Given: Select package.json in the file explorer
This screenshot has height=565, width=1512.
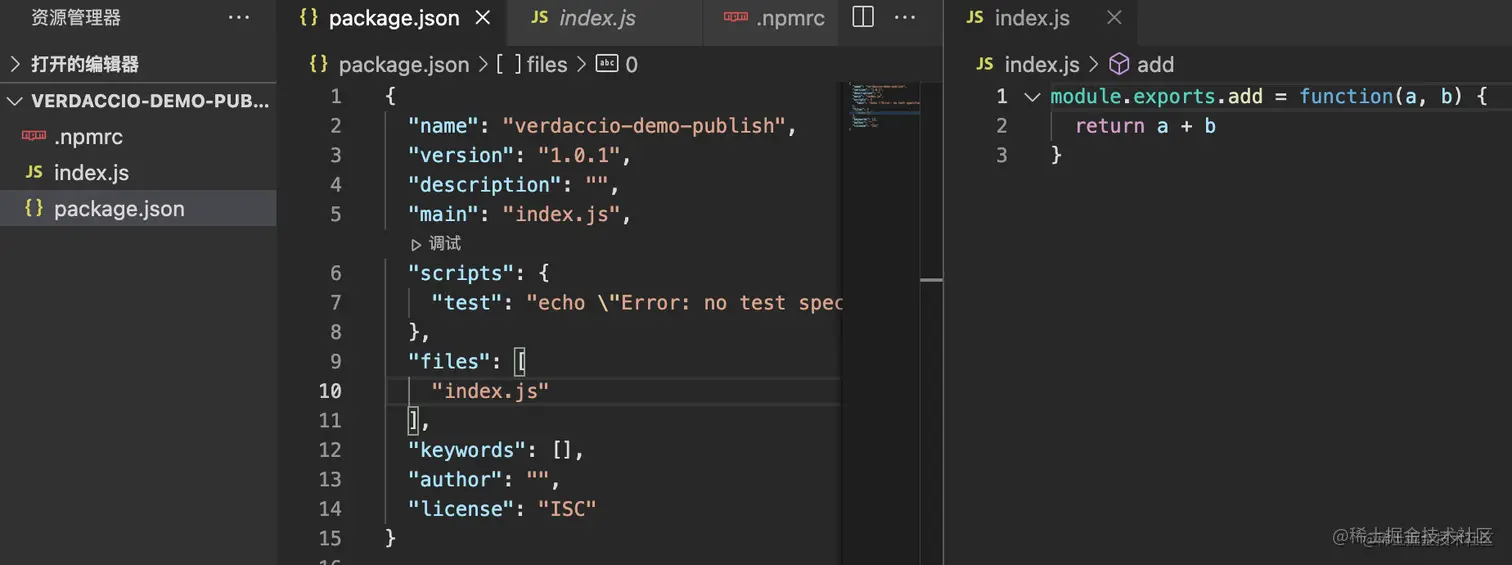Looking at the screenshot, I should [138, 209].
